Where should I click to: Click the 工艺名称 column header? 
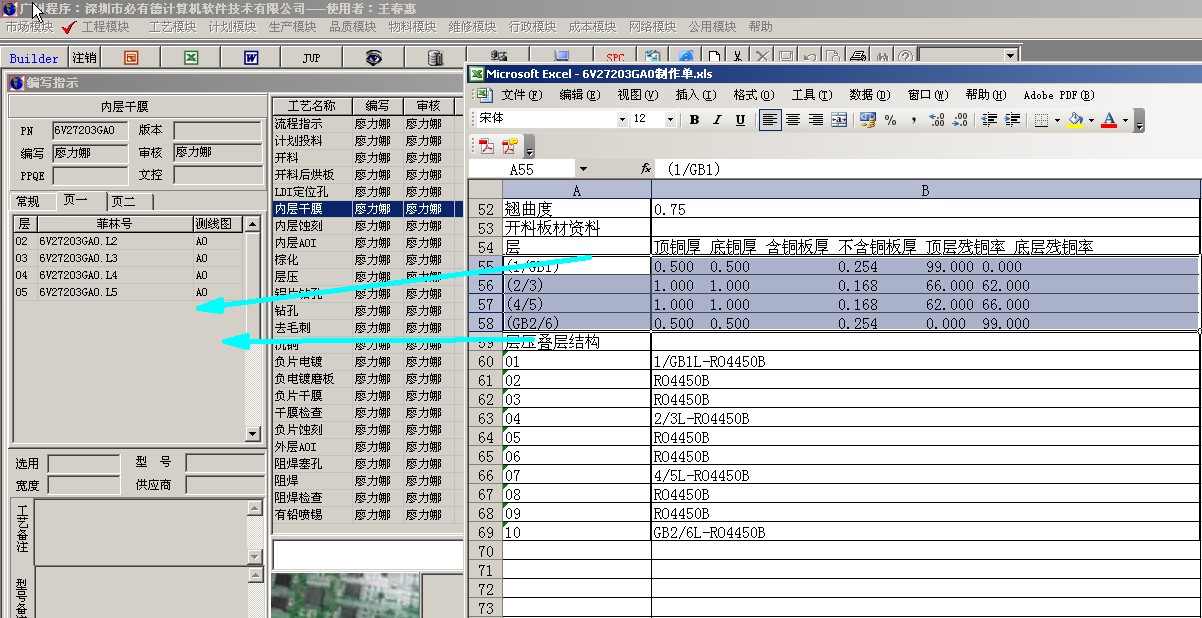[x=311, y=106]
